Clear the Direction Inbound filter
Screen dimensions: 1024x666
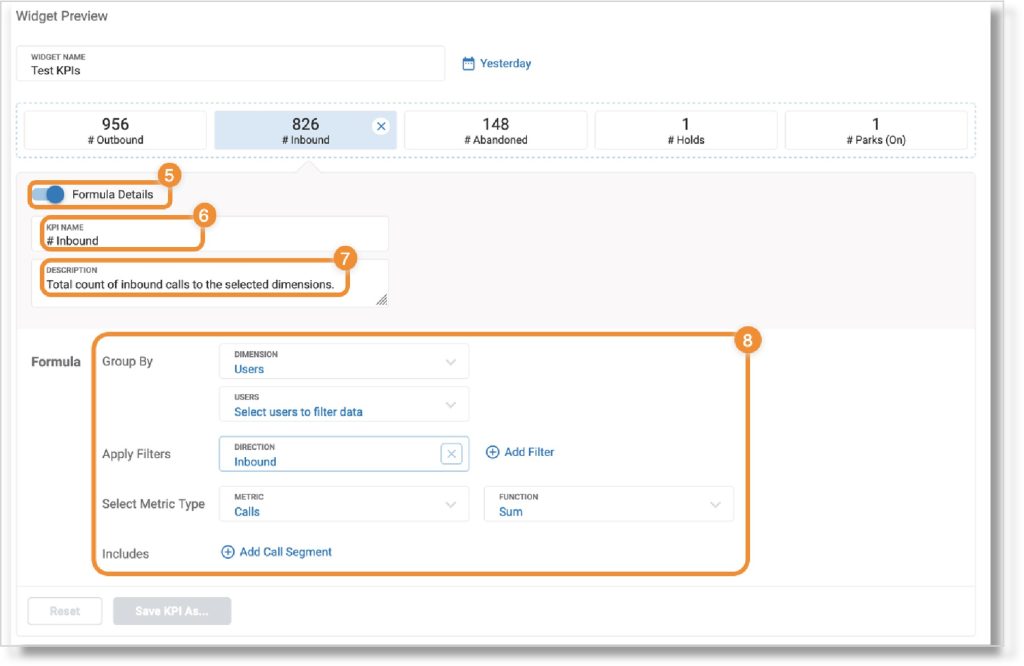click(x=451, y=454)
